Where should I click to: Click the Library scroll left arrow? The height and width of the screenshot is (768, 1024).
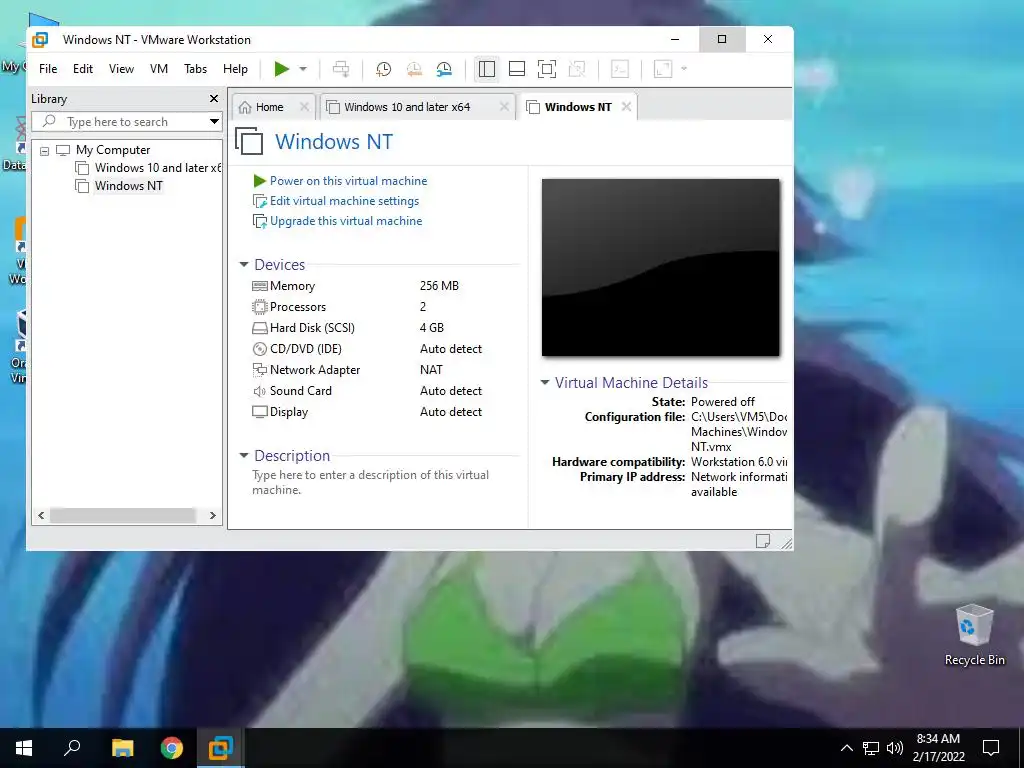click(x=41, y=515)
